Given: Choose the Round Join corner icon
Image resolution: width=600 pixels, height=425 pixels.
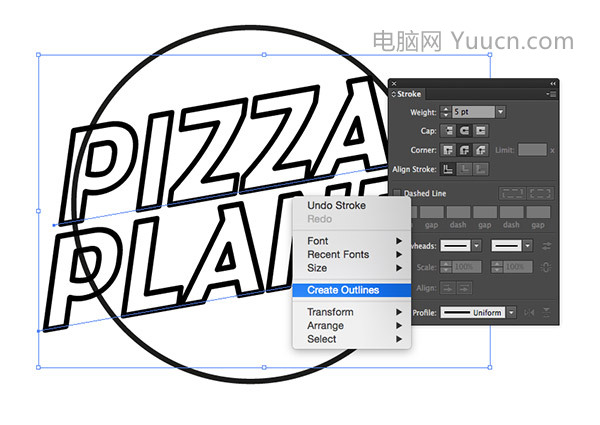Looking at the screenshot, I should (464, 150).
